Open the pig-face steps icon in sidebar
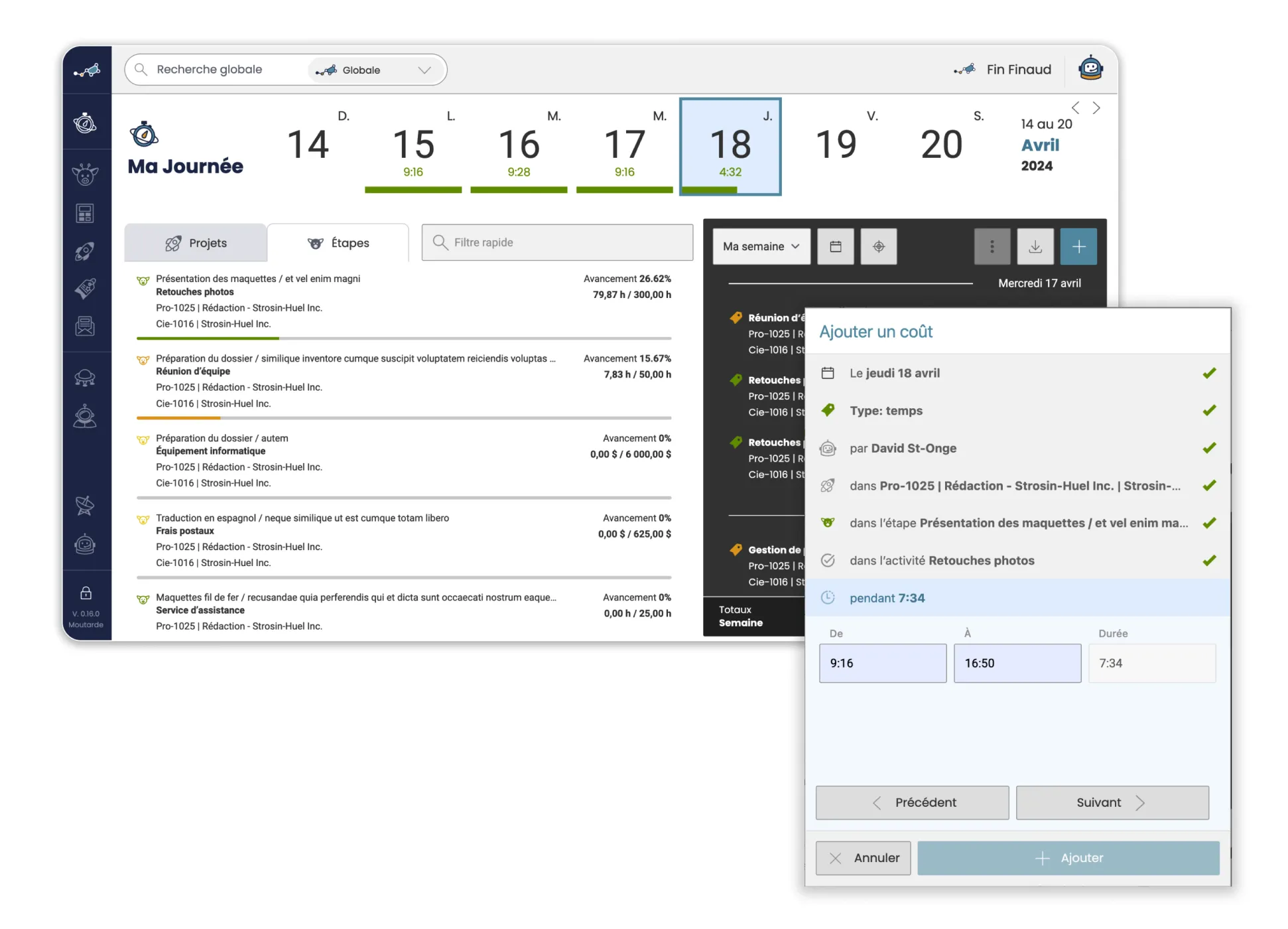 [86, 175]
